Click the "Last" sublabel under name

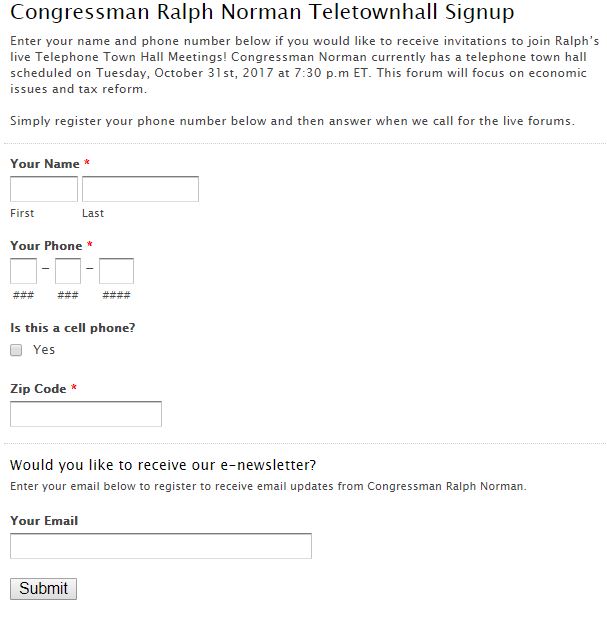pos(93,213)
